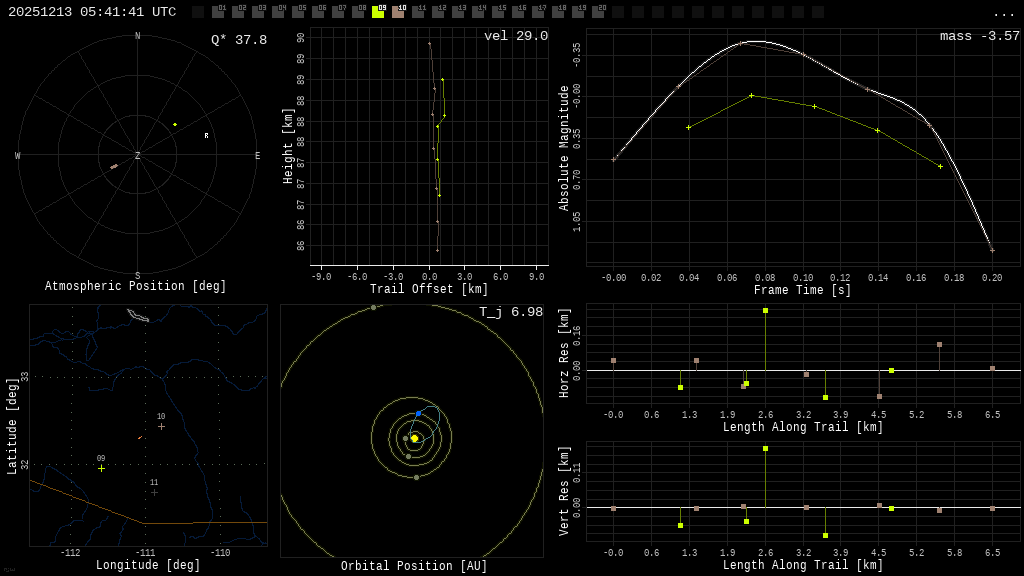This screenshot has height=576, width=1024.
Task: Click station 10 cross marker on map
Action: click(x=161, y=426)
